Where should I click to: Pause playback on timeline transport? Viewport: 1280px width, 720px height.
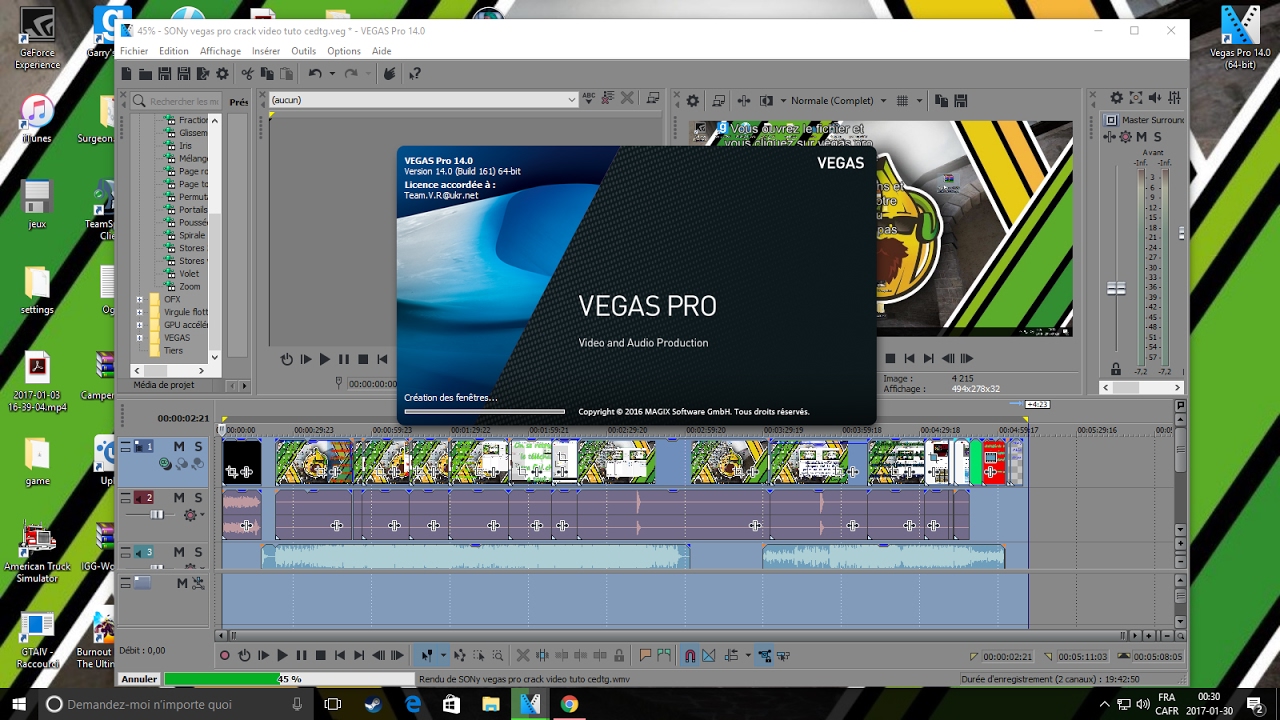click(301, 656)
